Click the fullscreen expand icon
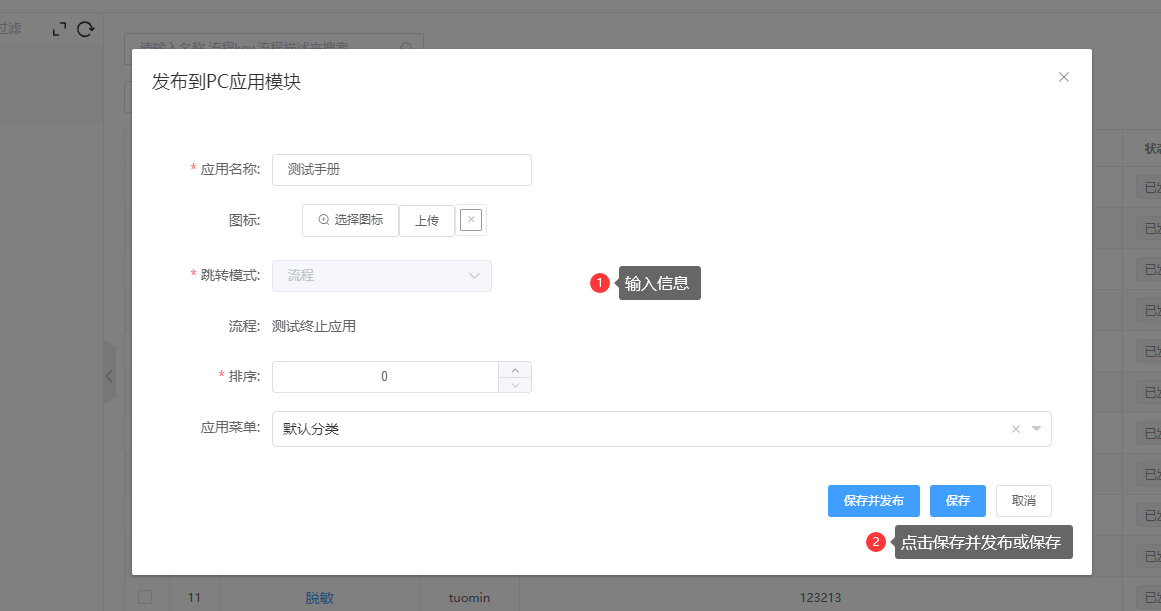Viewport: 1161px width, 611px height. click(60, 29)
